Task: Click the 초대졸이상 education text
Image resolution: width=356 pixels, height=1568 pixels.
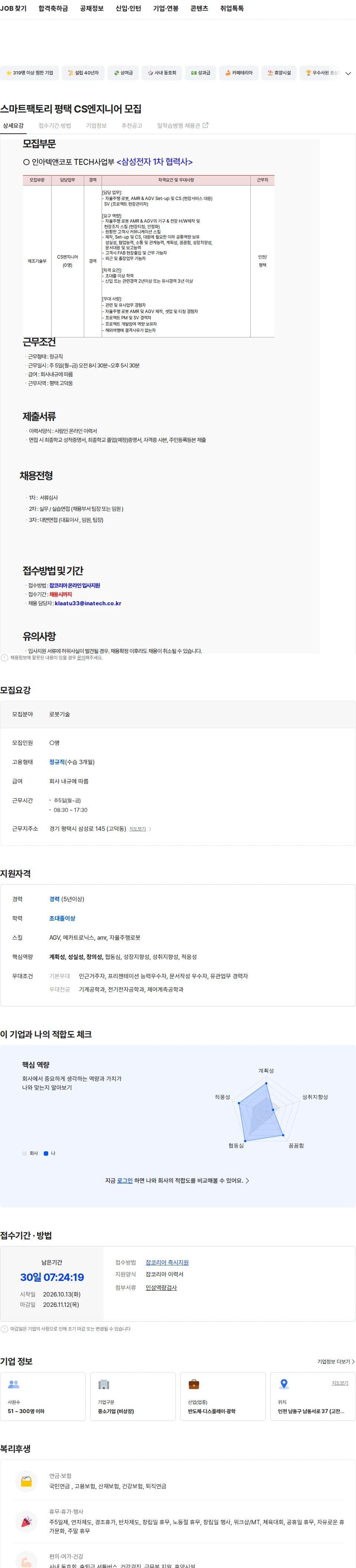Action: (x=62, y=919)
